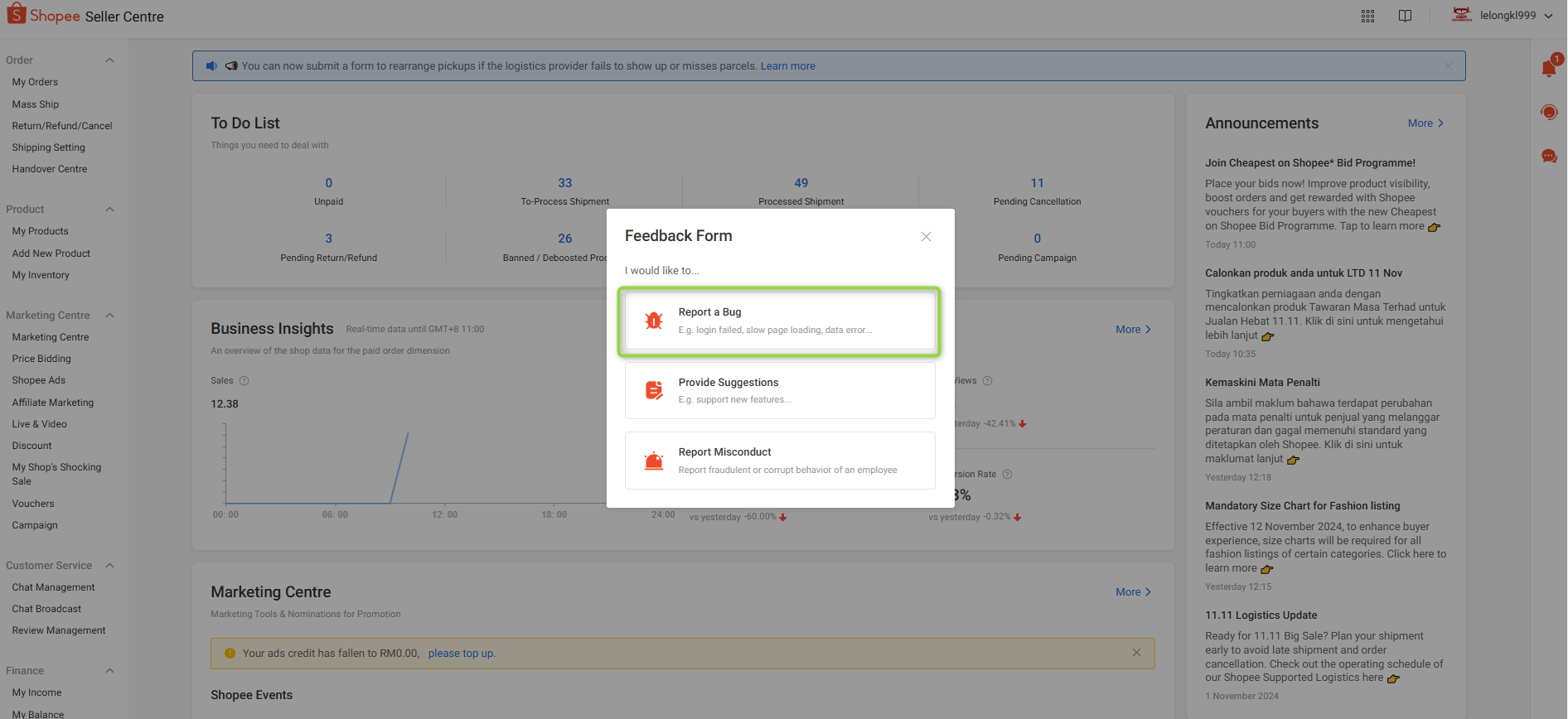Click the Learn more link in banner
Viewport: 1568px width, 719px height.
pyautogui.click(x=787, y=66)
